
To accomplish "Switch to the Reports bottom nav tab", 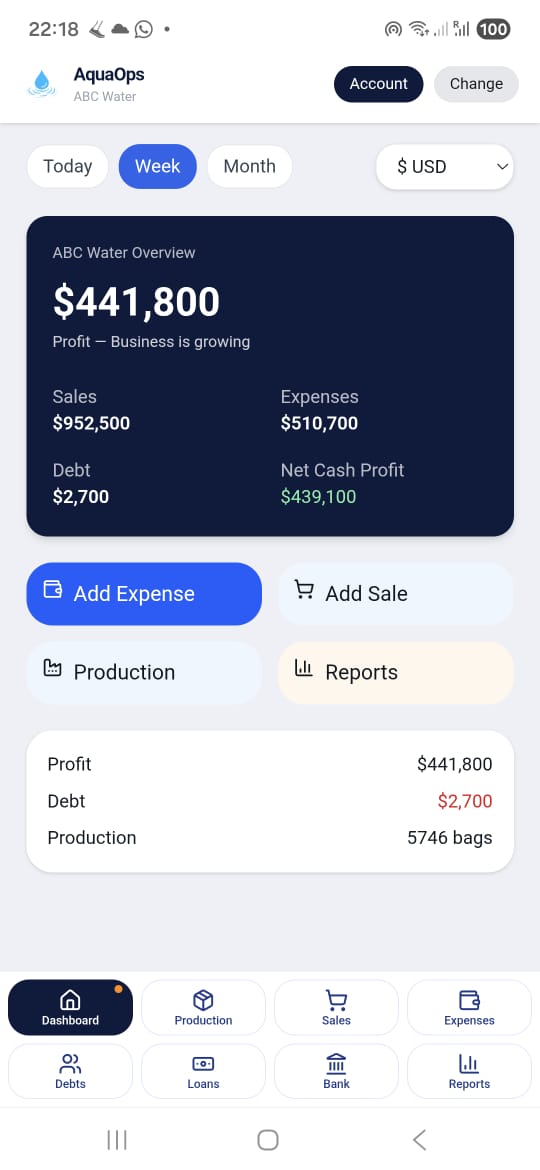I will pyautogui.click(x=469, y=1072).
